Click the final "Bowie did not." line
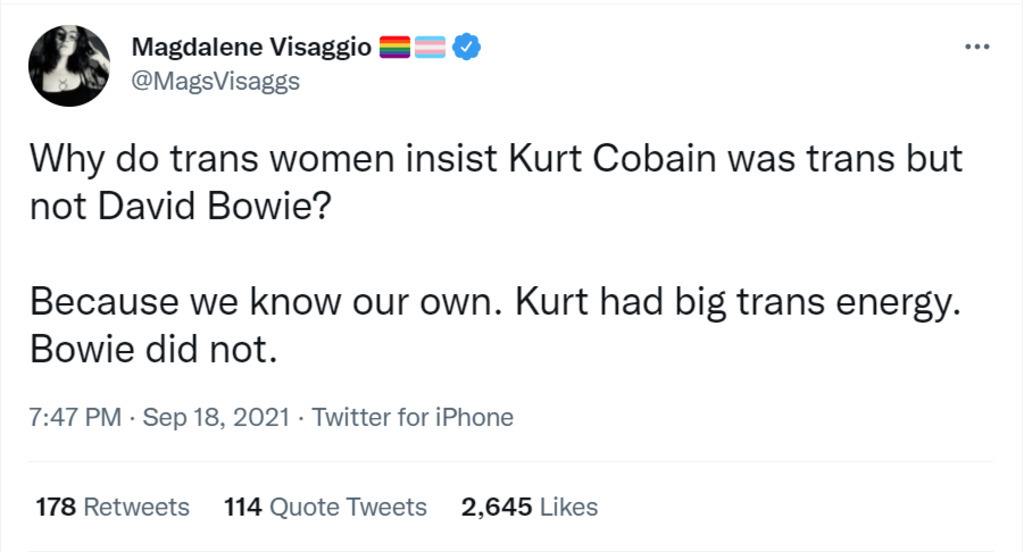This screenshot has width=1024, height=552. tap(151, 348)
